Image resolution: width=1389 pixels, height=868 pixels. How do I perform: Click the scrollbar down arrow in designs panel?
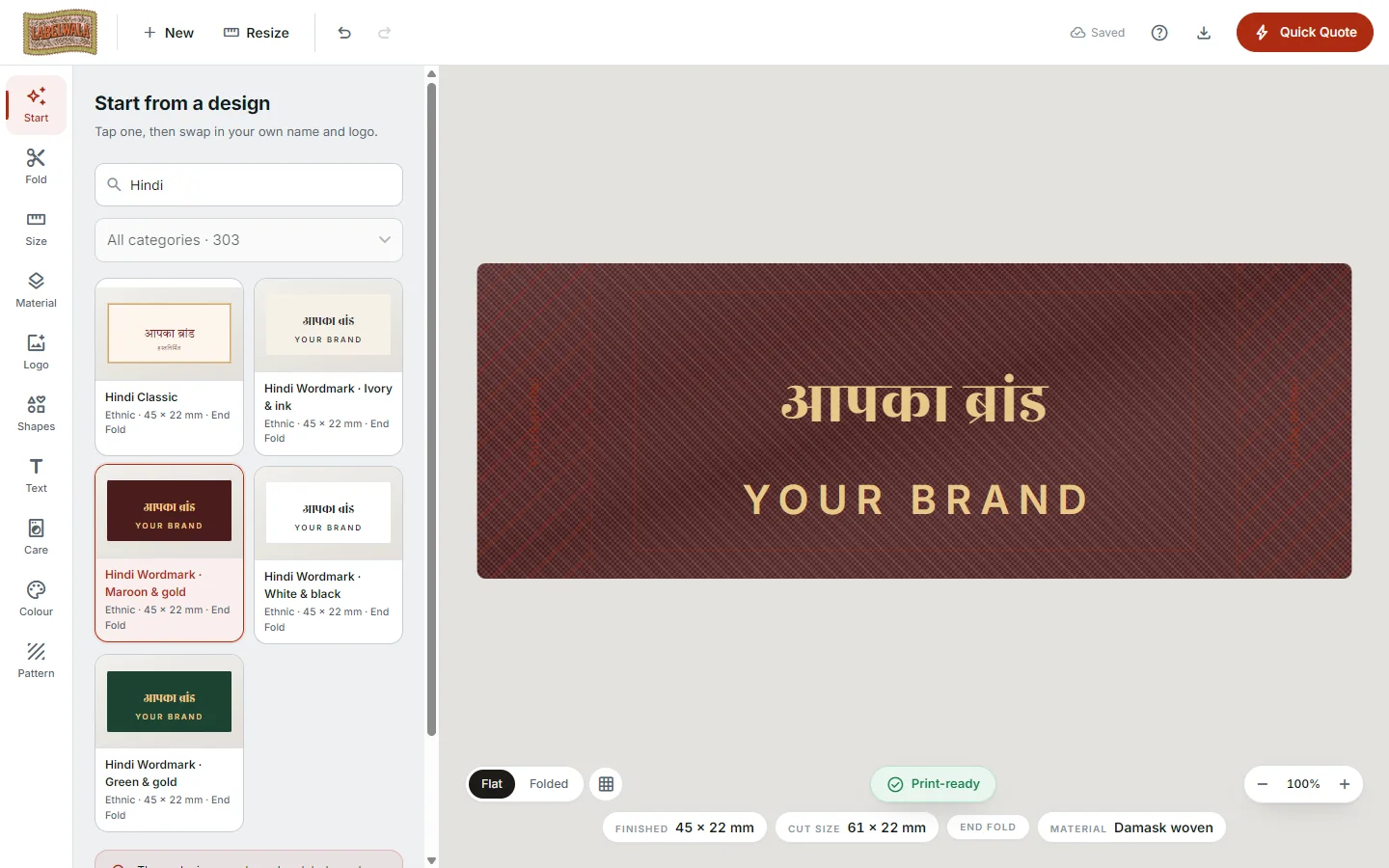[x=431, y=860]
